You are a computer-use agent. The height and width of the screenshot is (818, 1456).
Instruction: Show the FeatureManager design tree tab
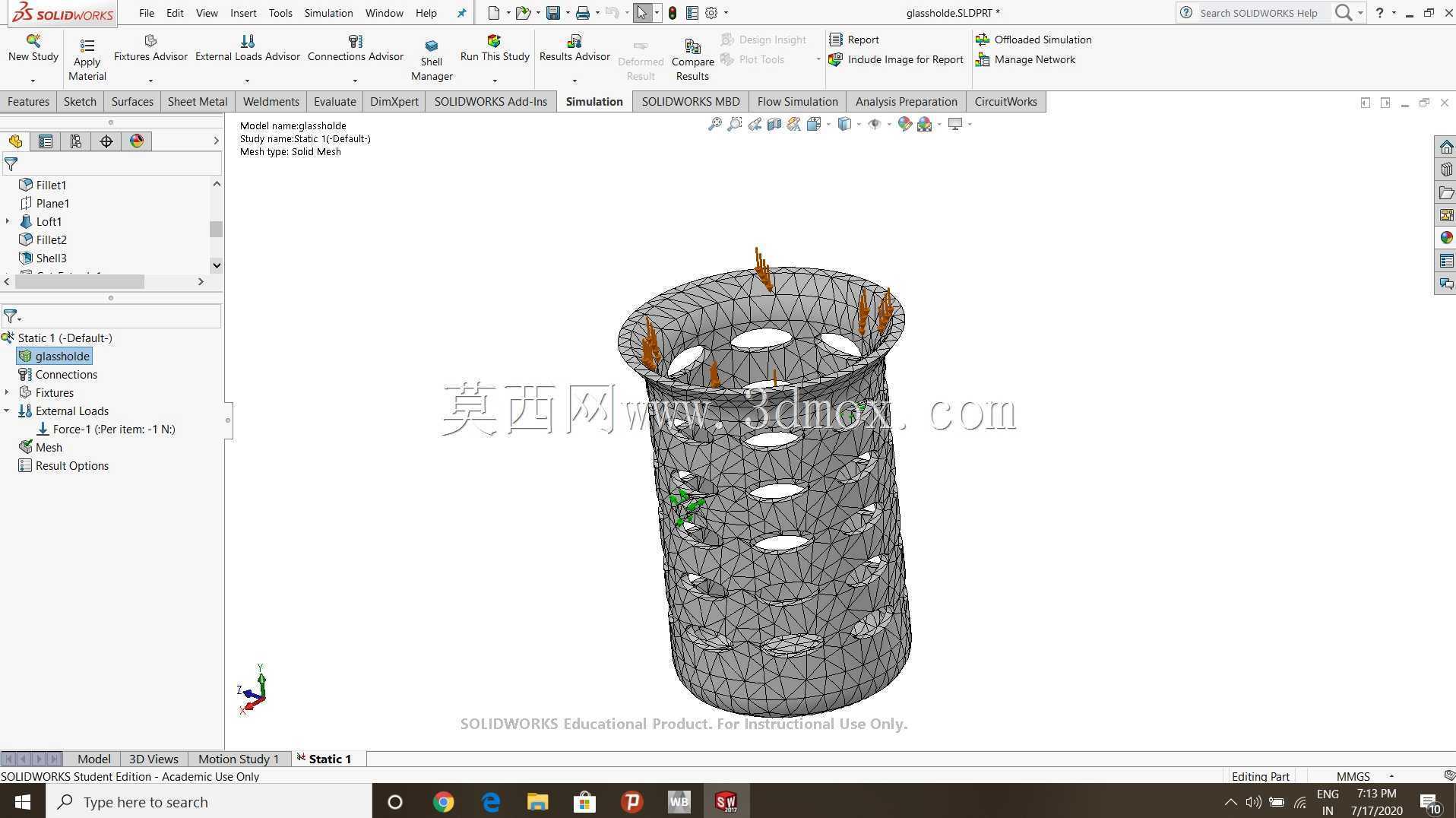[x=15, y=141]
